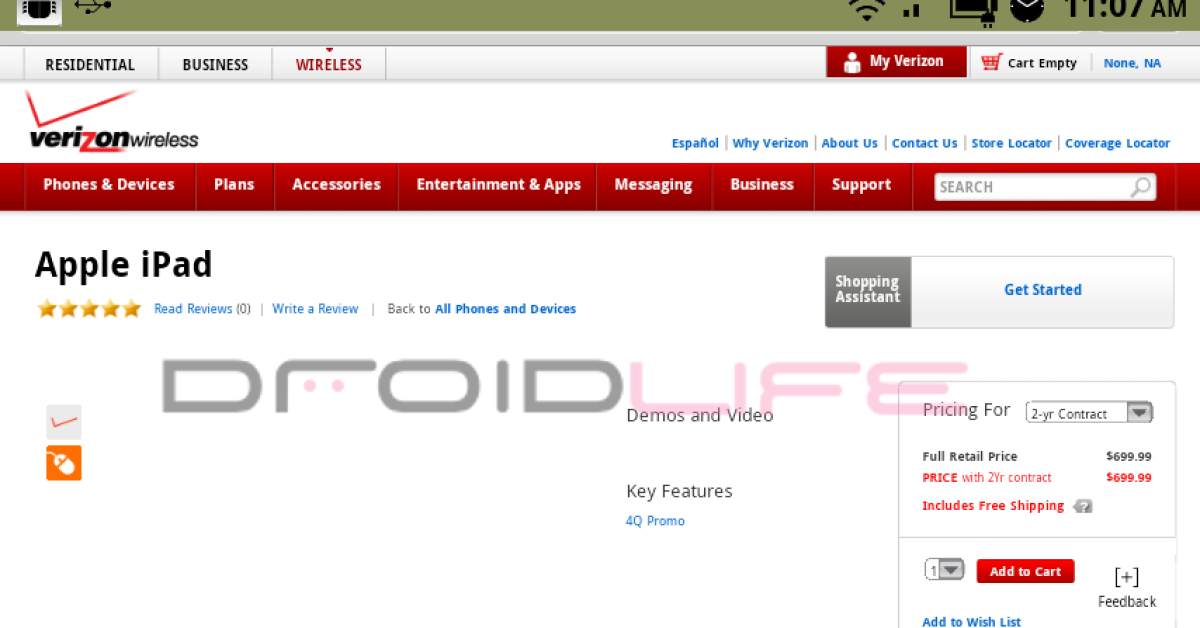
Task: Go back to All Phones and Devices
Action: pyautogui.click(x=505, y=309)
